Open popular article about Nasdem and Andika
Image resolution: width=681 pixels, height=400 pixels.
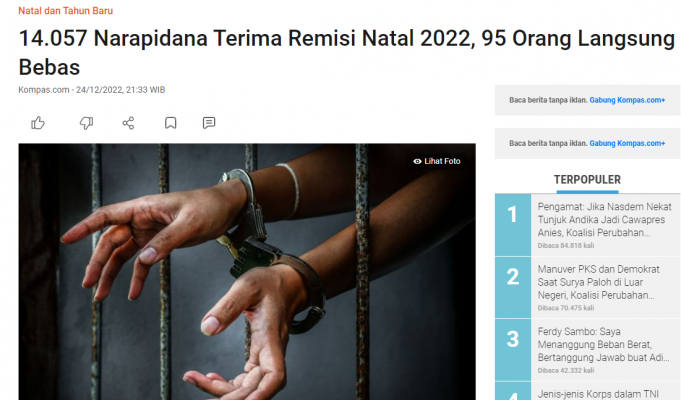[604, 220]
